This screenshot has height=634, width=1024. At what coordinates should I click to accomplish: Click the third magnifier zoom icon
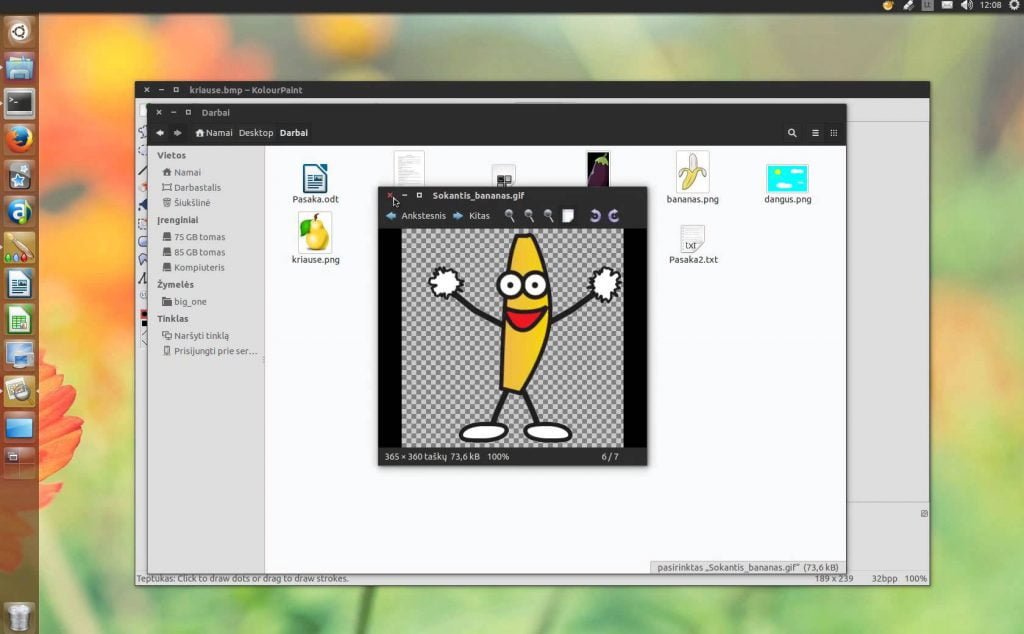click(x=549, y=215)
